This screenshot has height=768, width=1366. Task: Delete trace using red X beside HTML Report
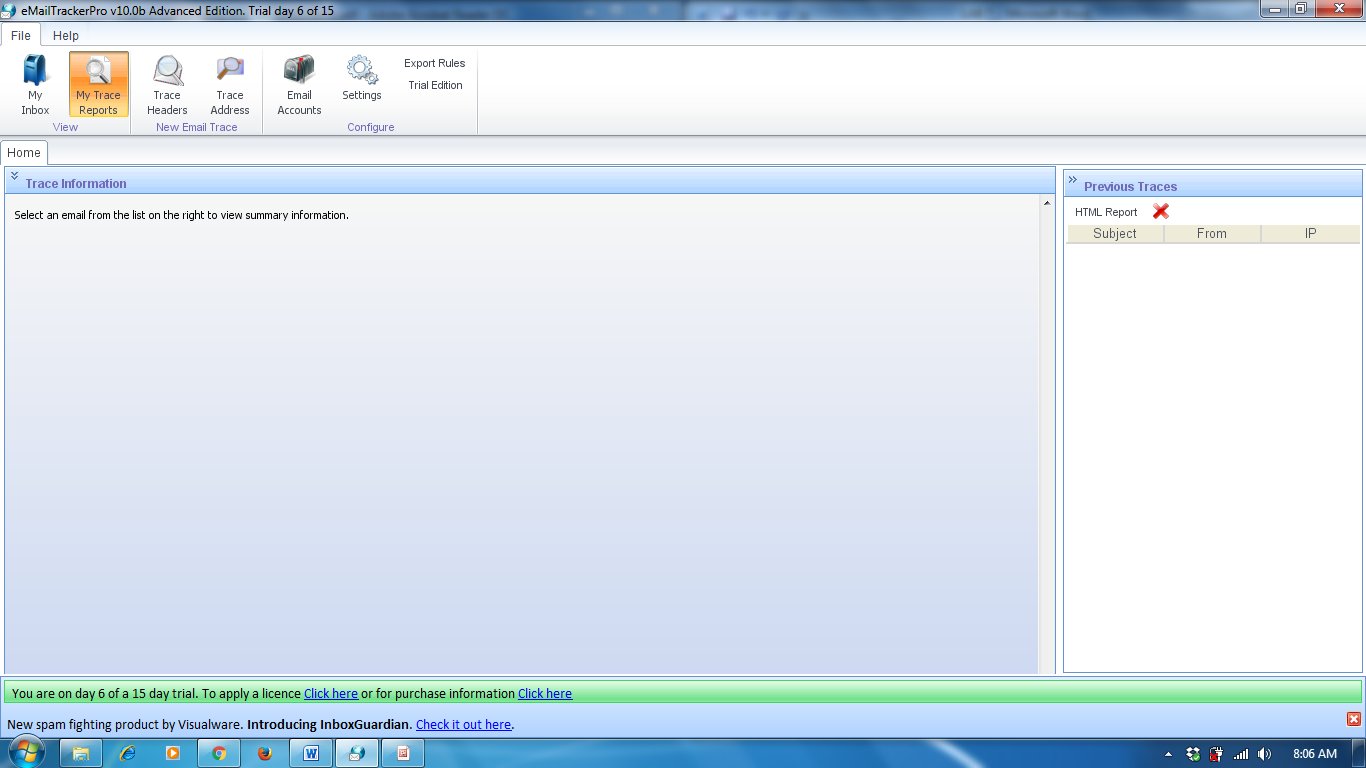pos(1159,211)
